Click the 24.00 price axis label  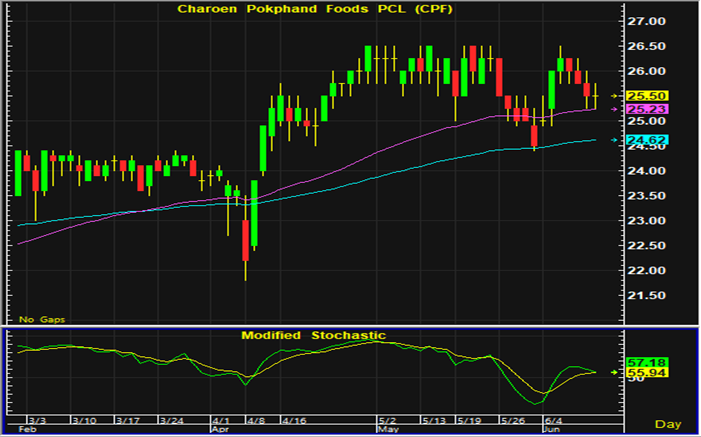(x=646, y=171)
